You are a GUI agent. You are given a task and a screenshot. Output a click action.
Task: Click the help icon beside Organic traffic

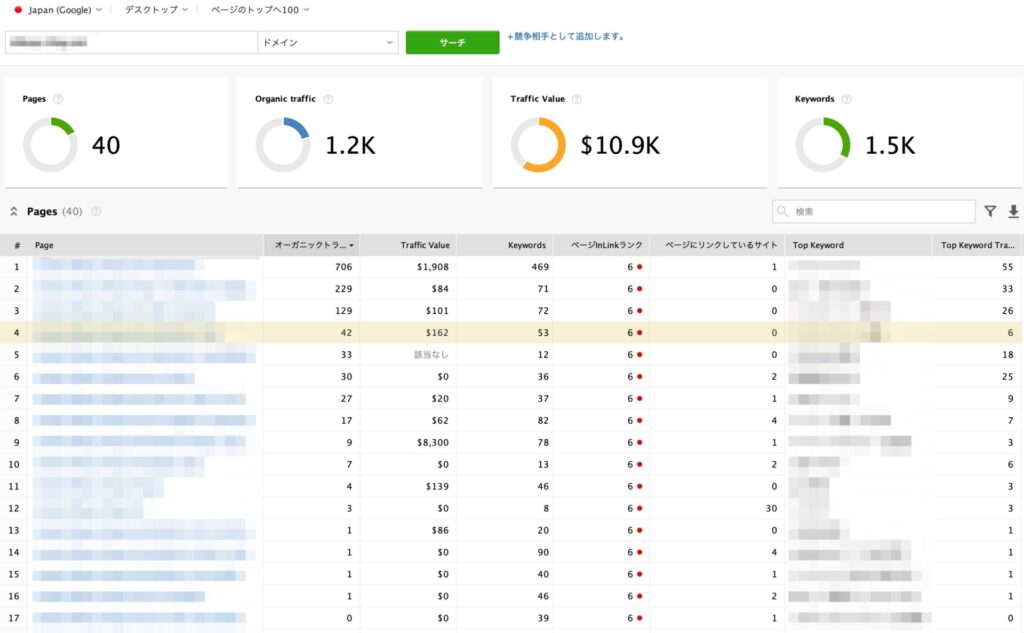[328, 99]
